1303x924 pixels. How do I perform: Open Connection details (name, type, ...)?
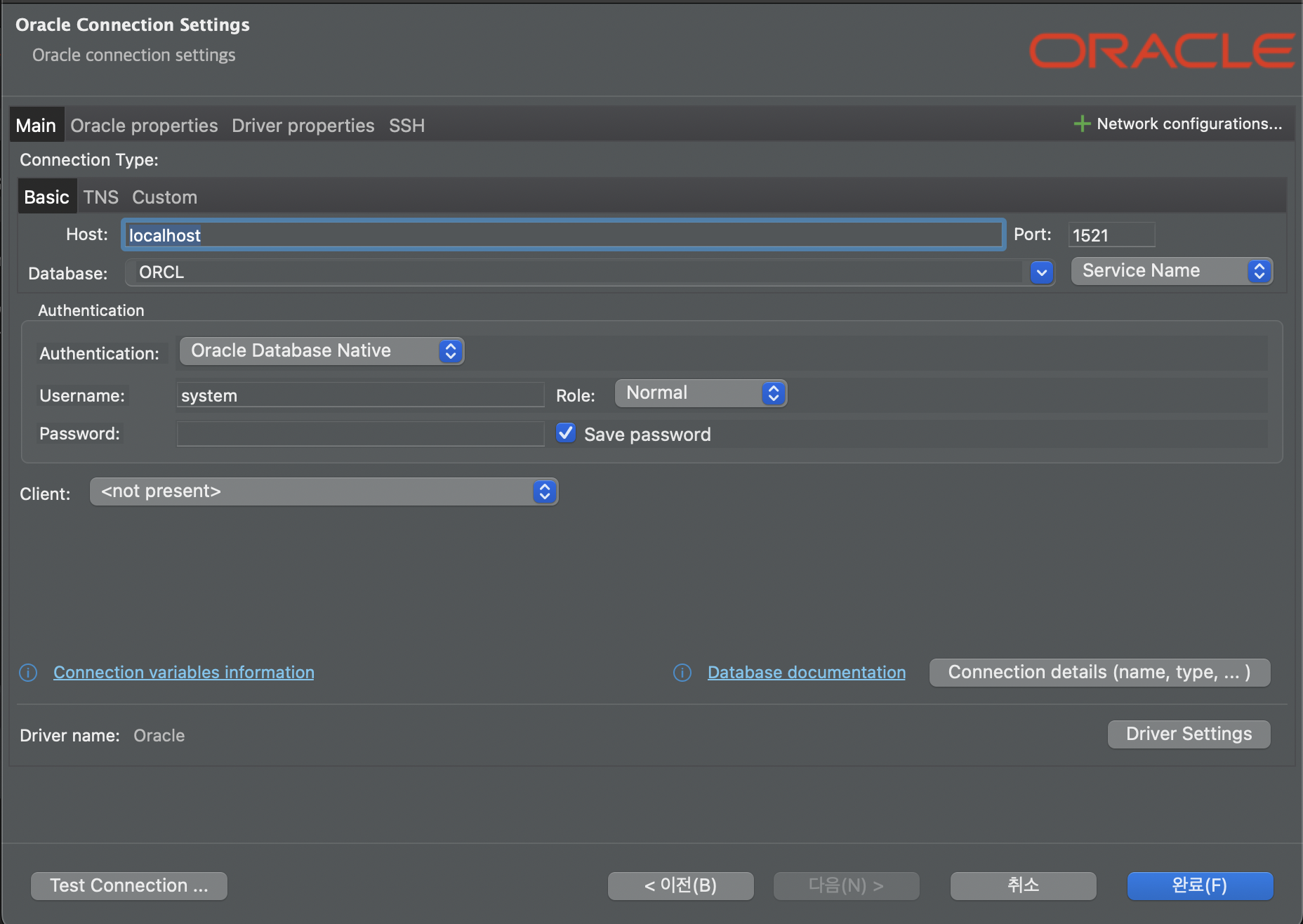tap(1100, 673)
